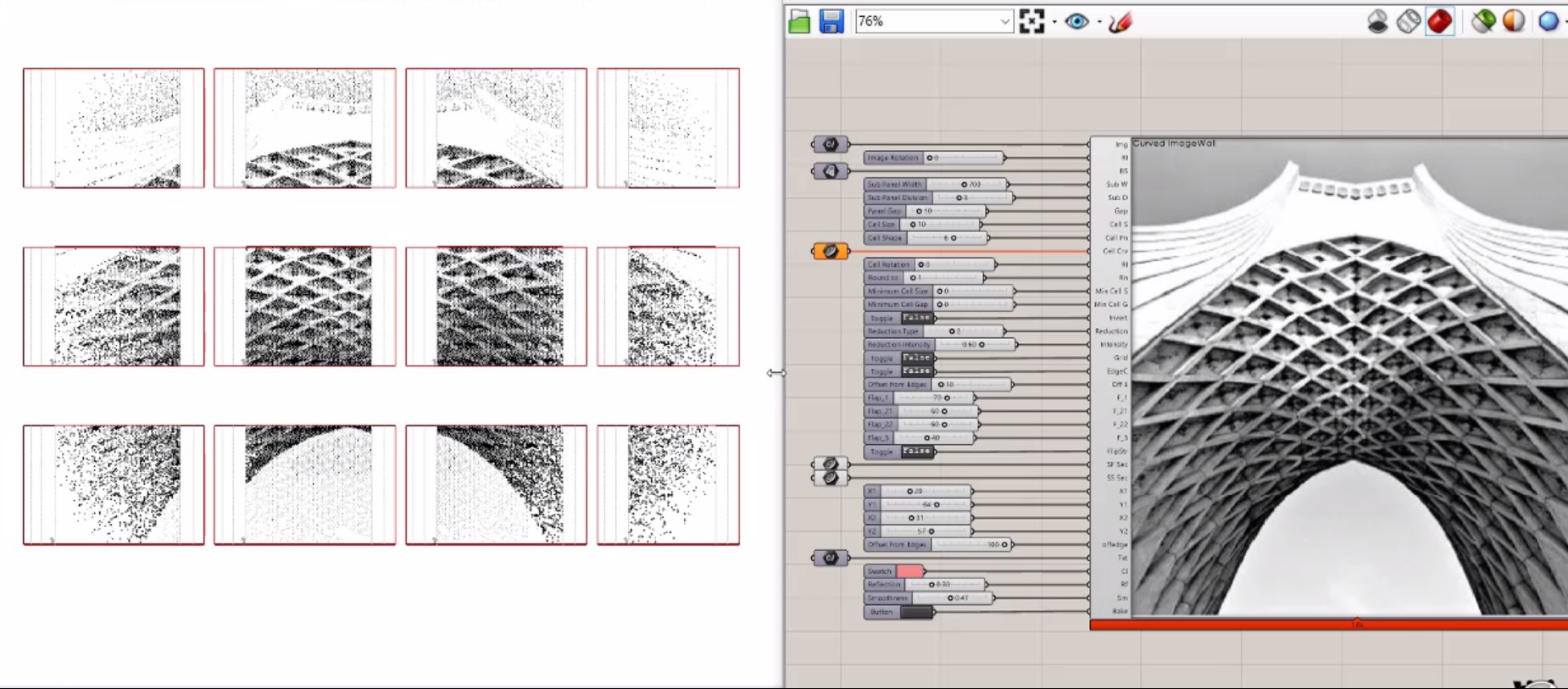Toggle the FlipStr boolean False value
This screenshot has width=1568, height=689.
click(x=916, y=452)
